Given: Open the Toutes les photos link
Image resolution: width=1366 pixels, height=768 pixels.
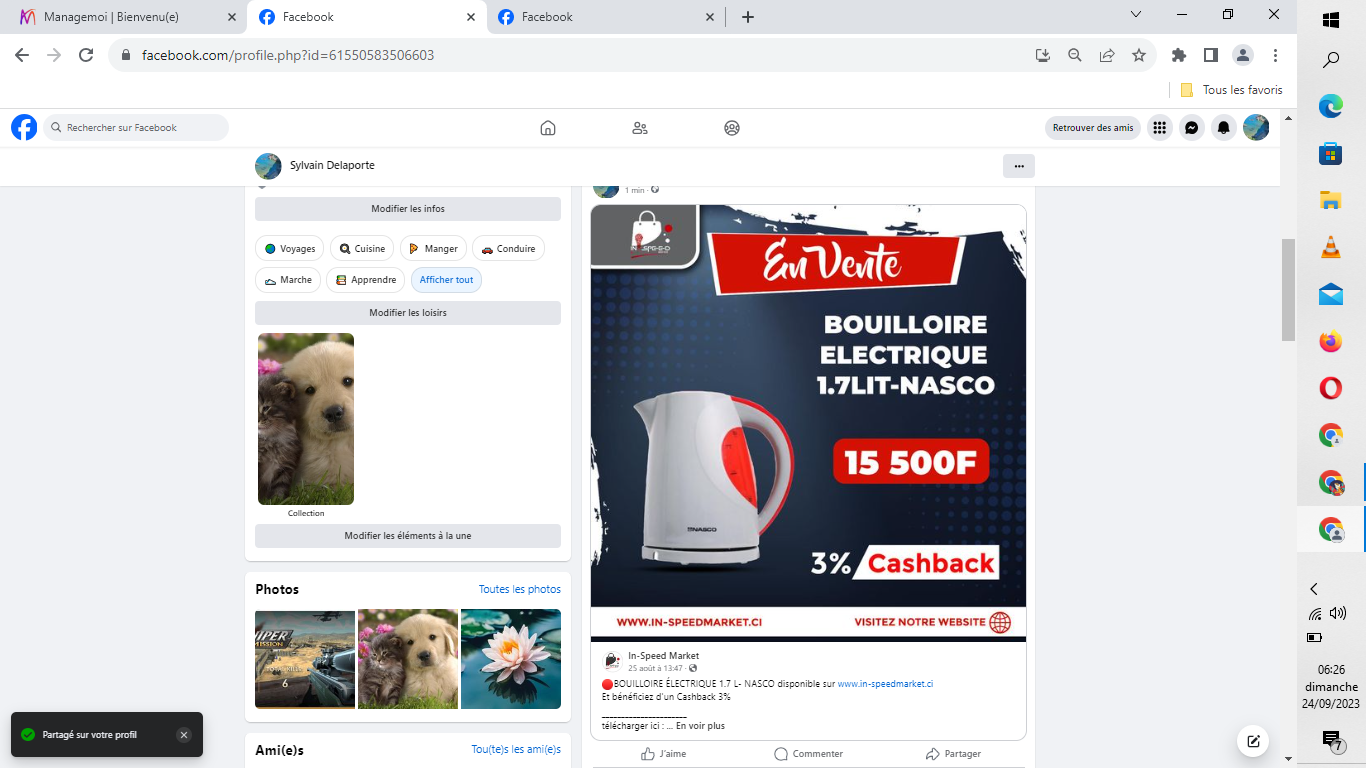Looking at the screenshot, I should click(x=519, y=589).
